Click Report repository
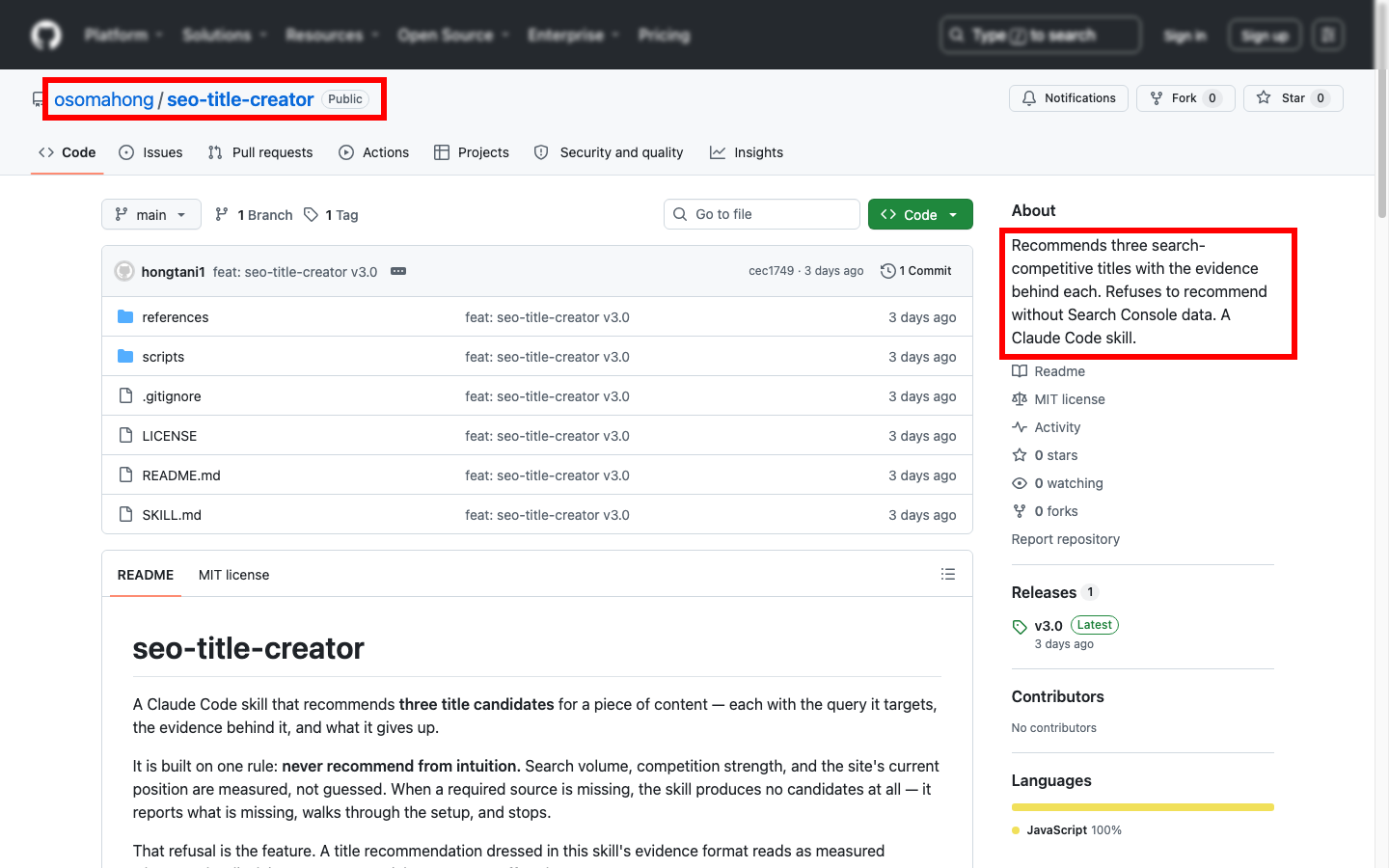 click(x=1066, y=539)
